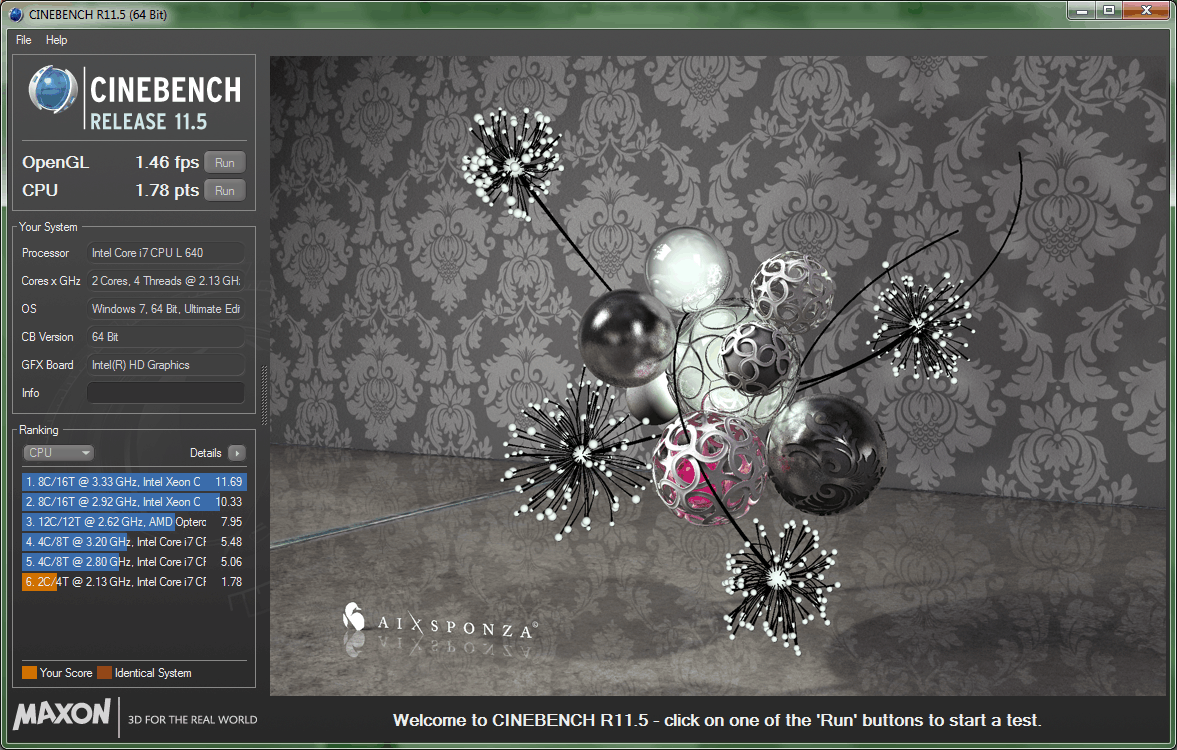The height and width of the screenshot is (750, 1177).
Task: Click the Details arrow button
Action: 236,453
